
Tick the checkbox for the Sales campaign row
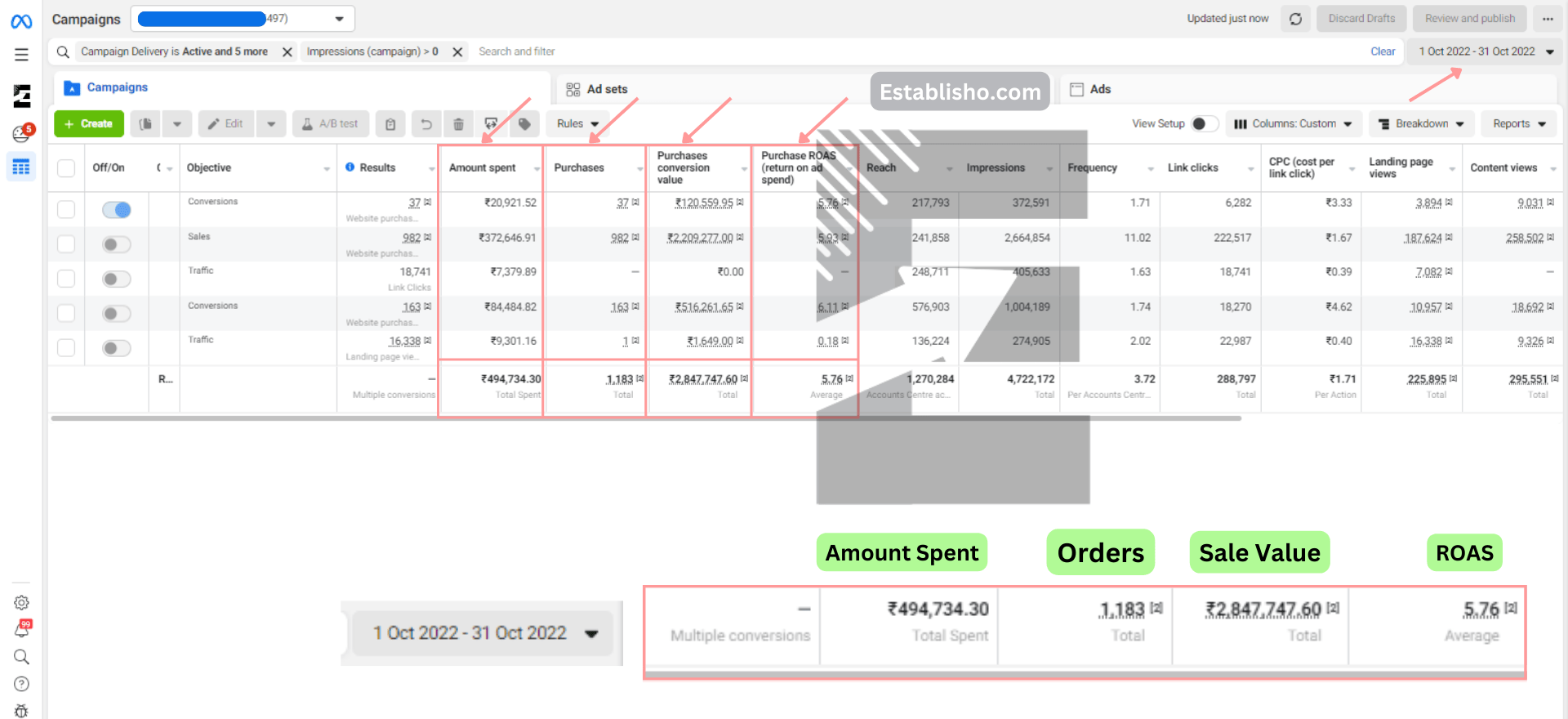[66, 244]
